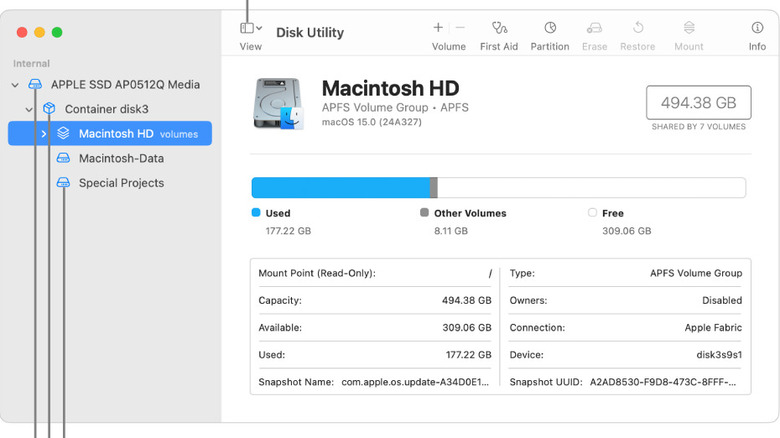Collapse the APPLE SSD AP0512Q Media row
Screen dimensions: 780x438
click(x=15, y=85)
